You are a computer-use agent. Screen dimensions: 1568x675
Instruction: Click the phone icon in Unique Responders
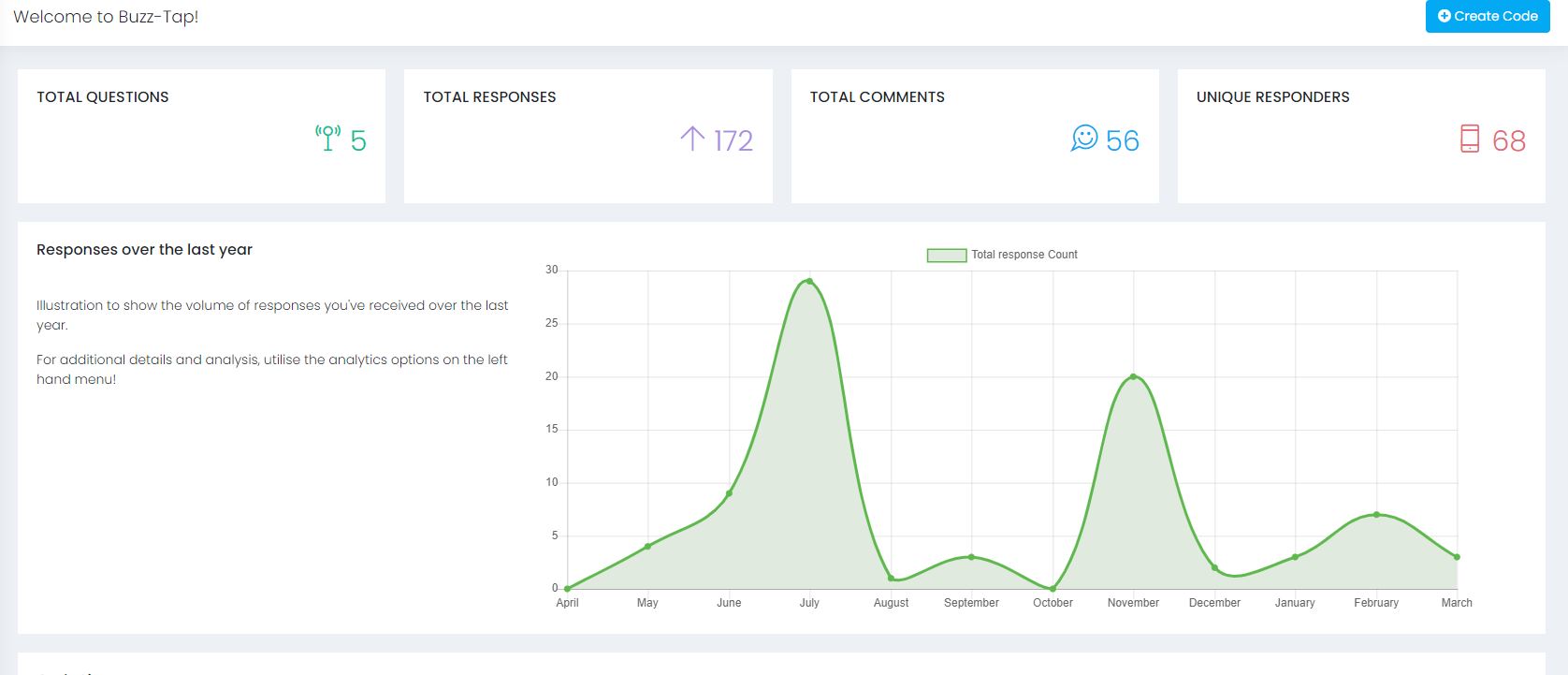[1469, 139]
